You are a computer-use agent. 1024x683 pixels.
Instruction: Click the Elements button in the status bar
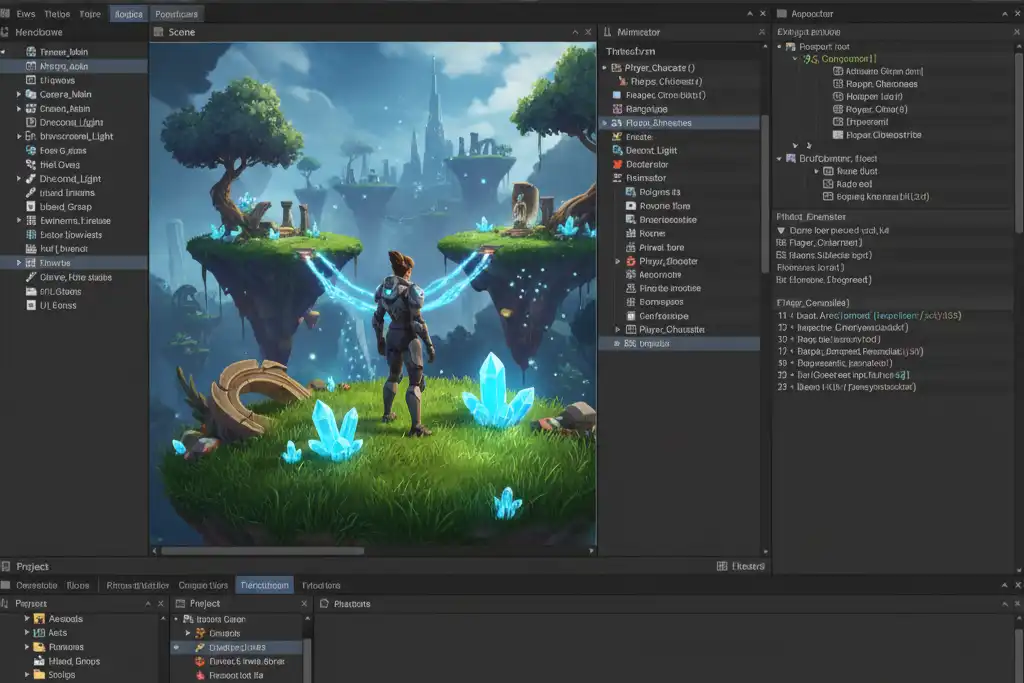tap(744, 565)
